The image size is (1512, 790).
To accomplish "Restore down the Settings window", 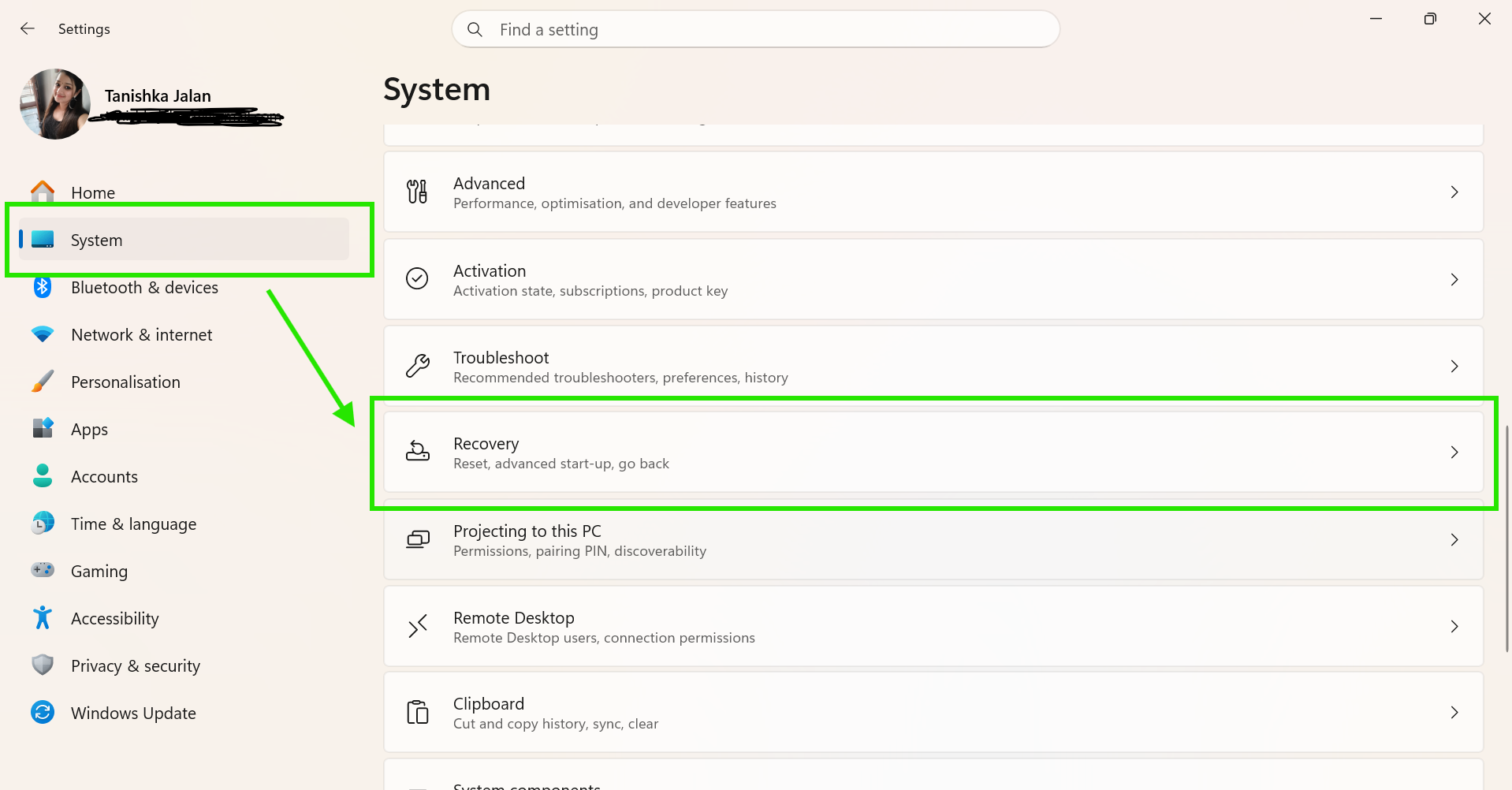I will 1430,18.
